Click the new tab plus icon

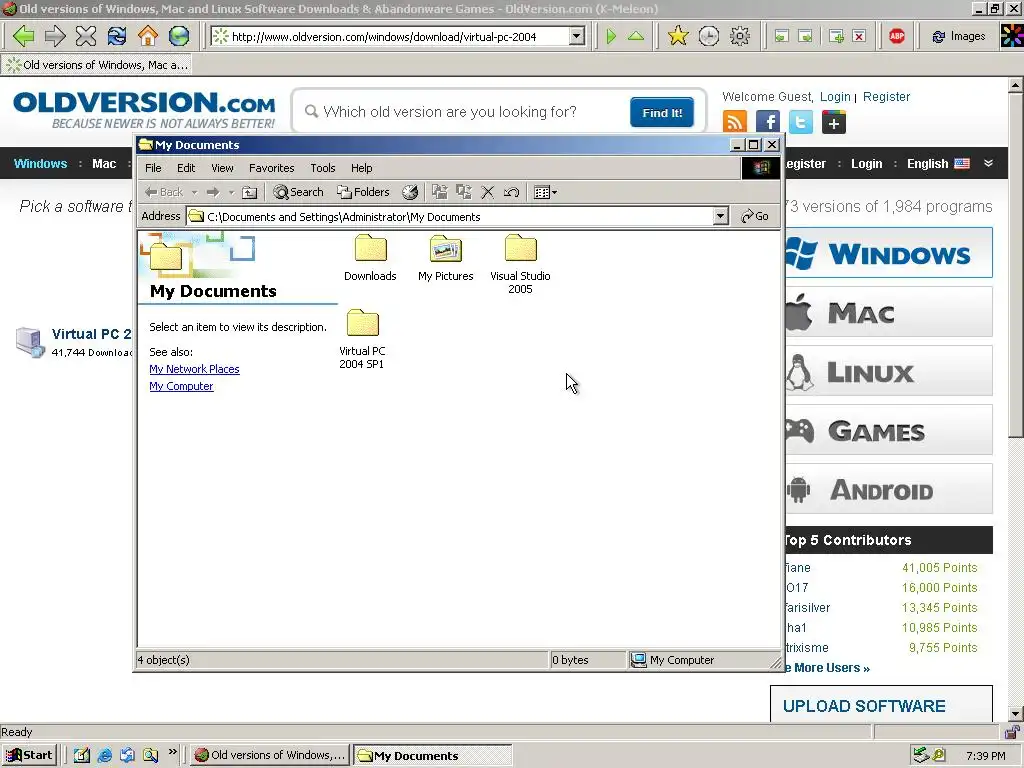(x=836, y=37)
